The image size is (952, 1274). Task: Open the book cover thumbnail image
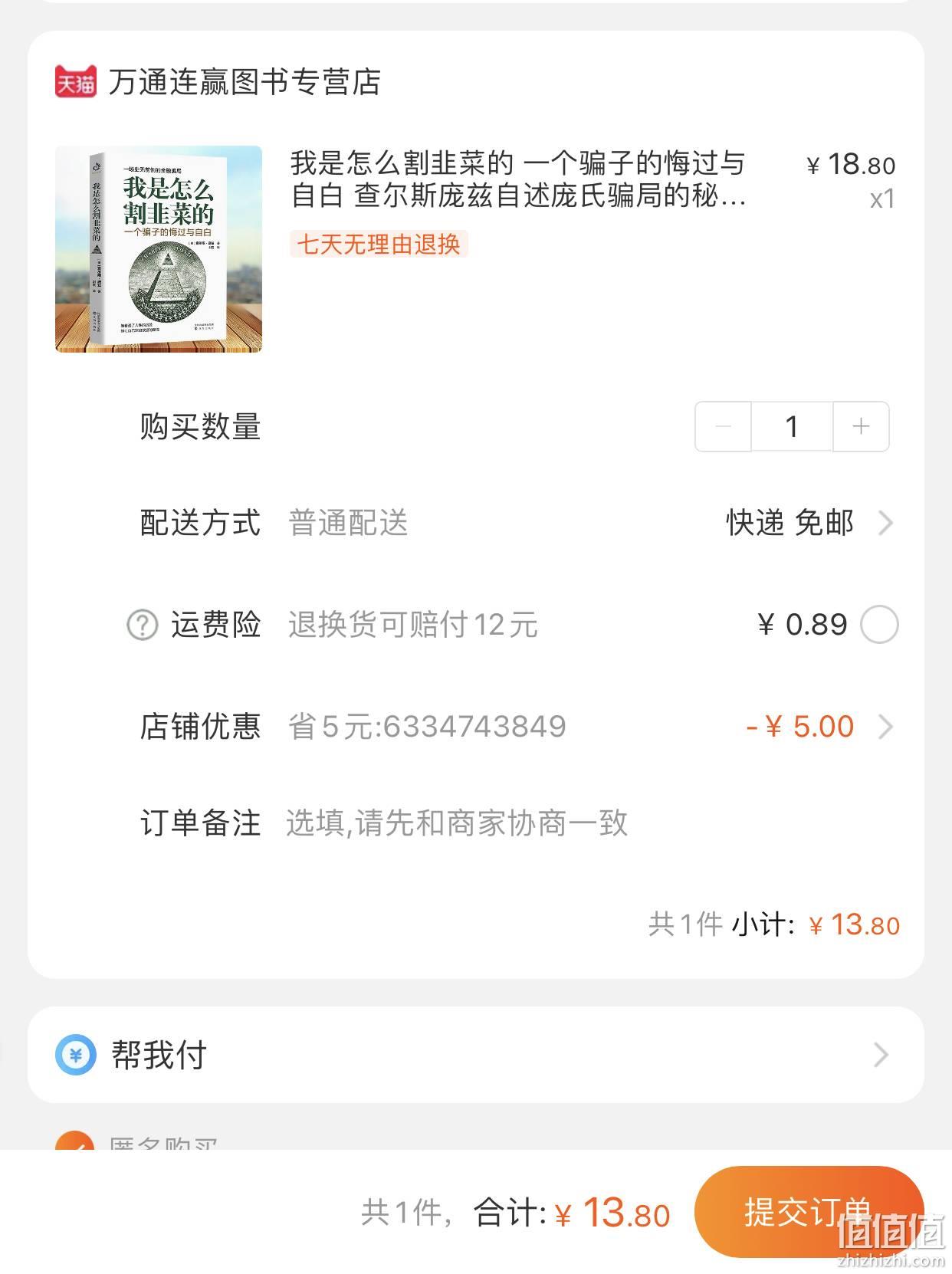(159, 249)
